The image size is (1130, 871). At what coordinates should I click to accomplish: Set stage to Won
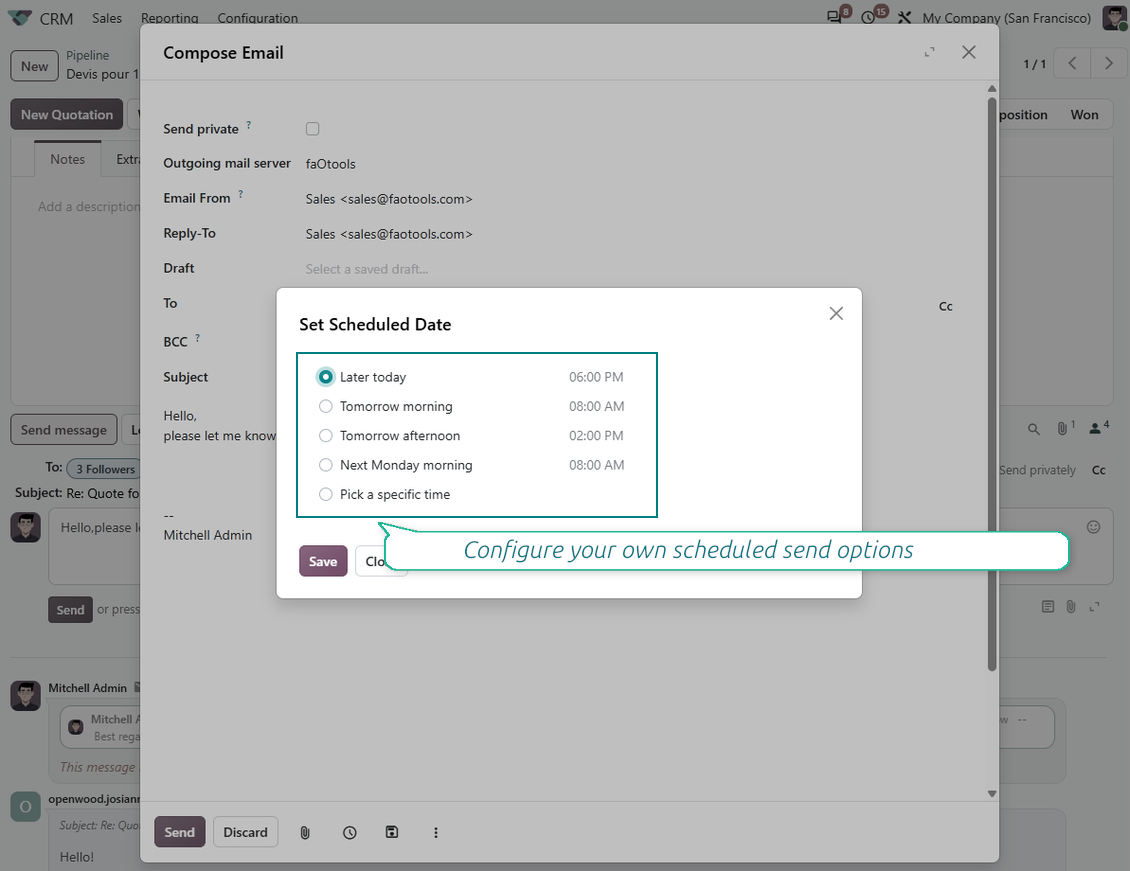point(1084,115)
